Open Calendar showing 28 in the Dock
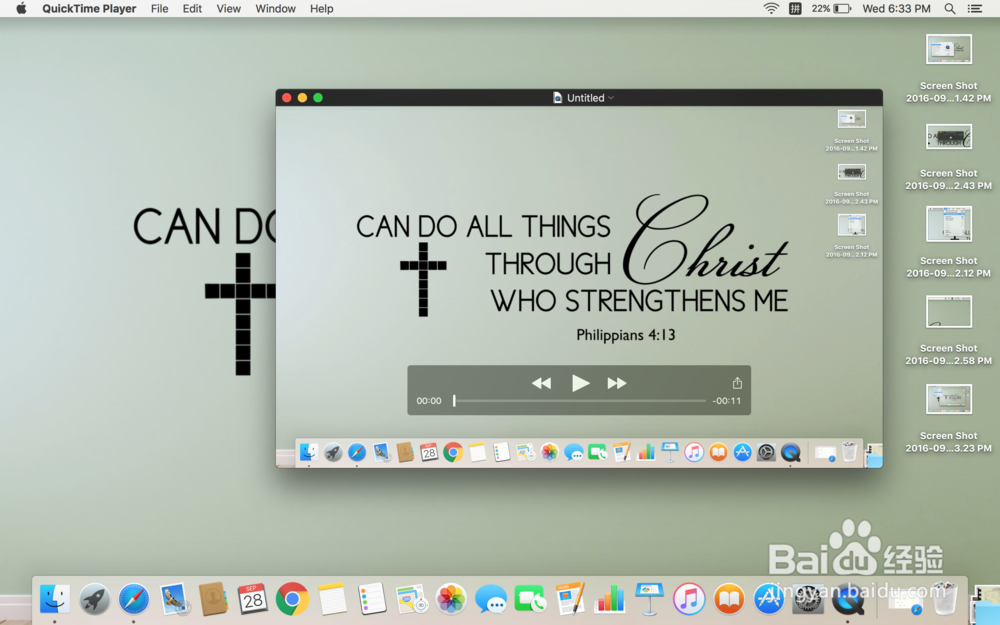Viewport: 1000px width, 625px height. pos(253,599)
